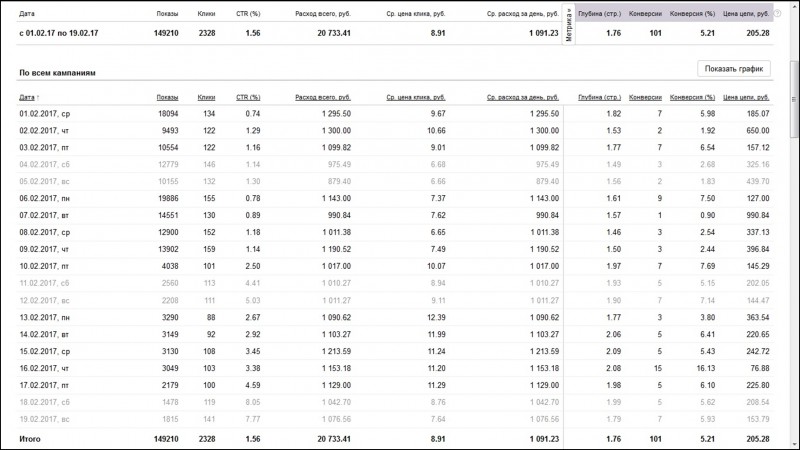Sort by Расход всего, руб. header
Image resolution: width=800 pixels, height=450 pixels.
click(x=323, y=97)
